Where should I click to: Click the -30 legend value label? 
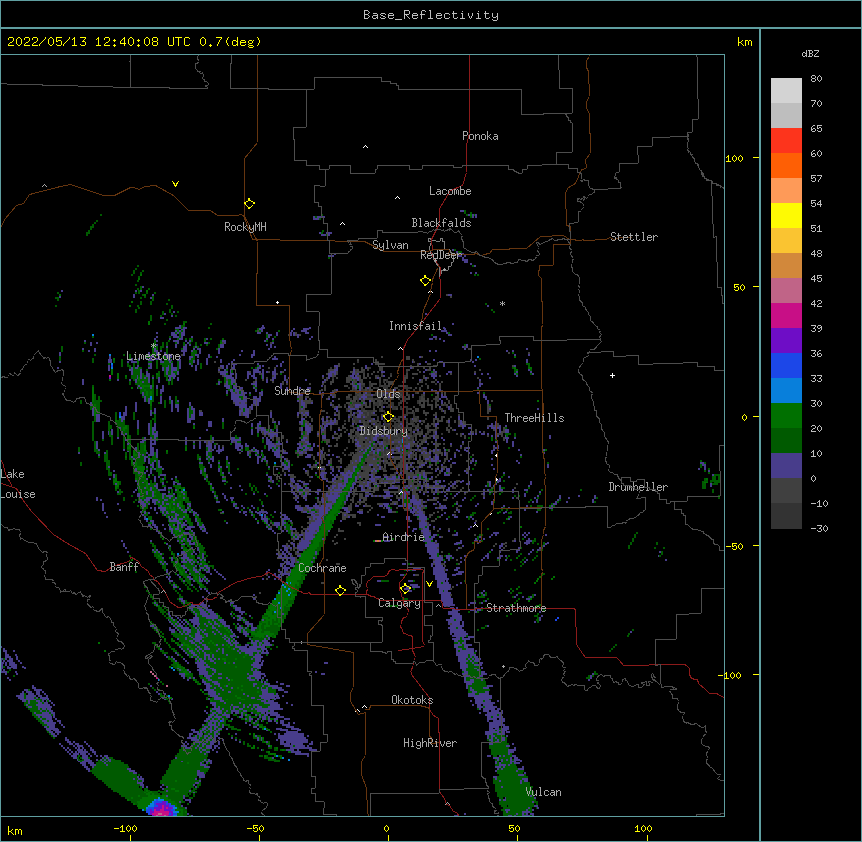pos(819,528)
